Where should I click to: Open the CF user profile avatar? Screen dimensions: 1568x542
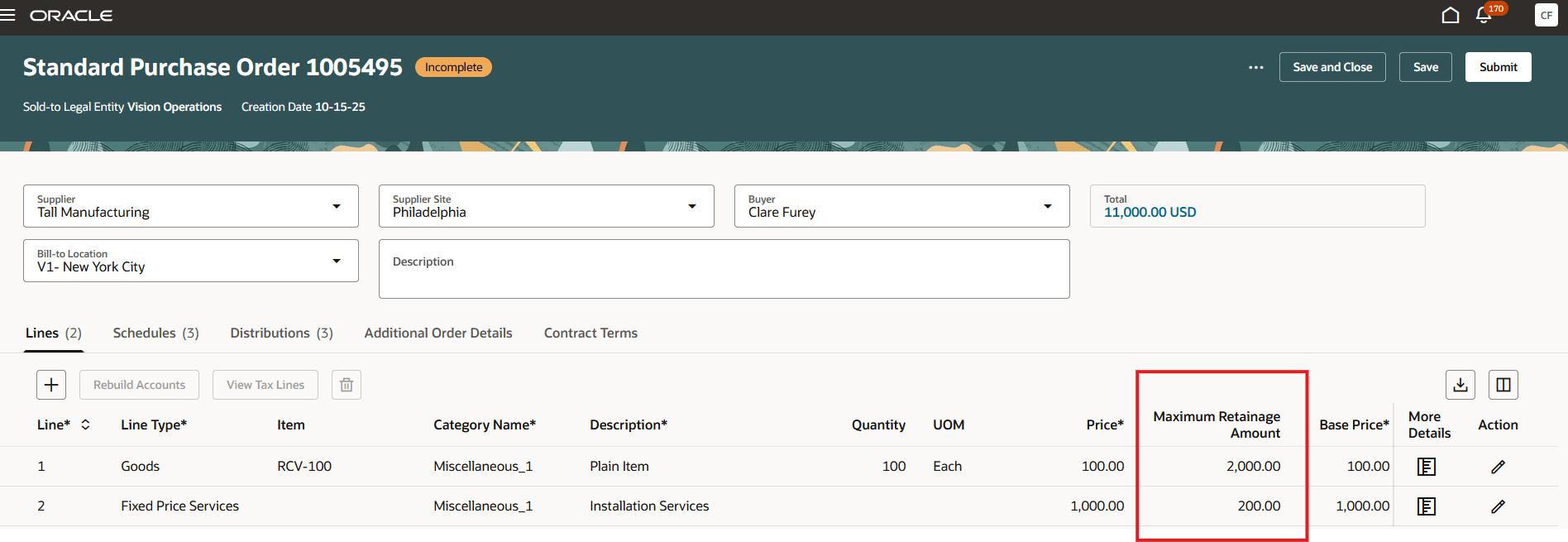pos(1546,16)
